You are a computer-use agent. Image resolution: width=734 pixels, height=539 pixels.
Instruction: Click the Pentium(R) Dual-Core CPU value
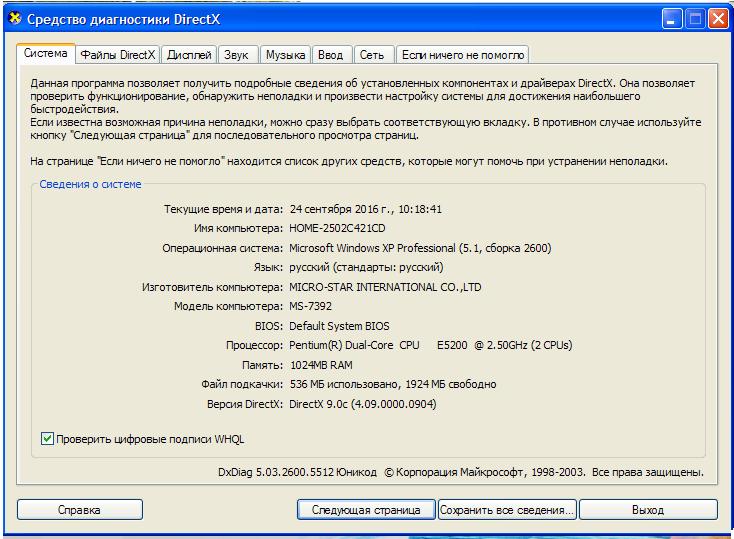click(x=431, y=345)
